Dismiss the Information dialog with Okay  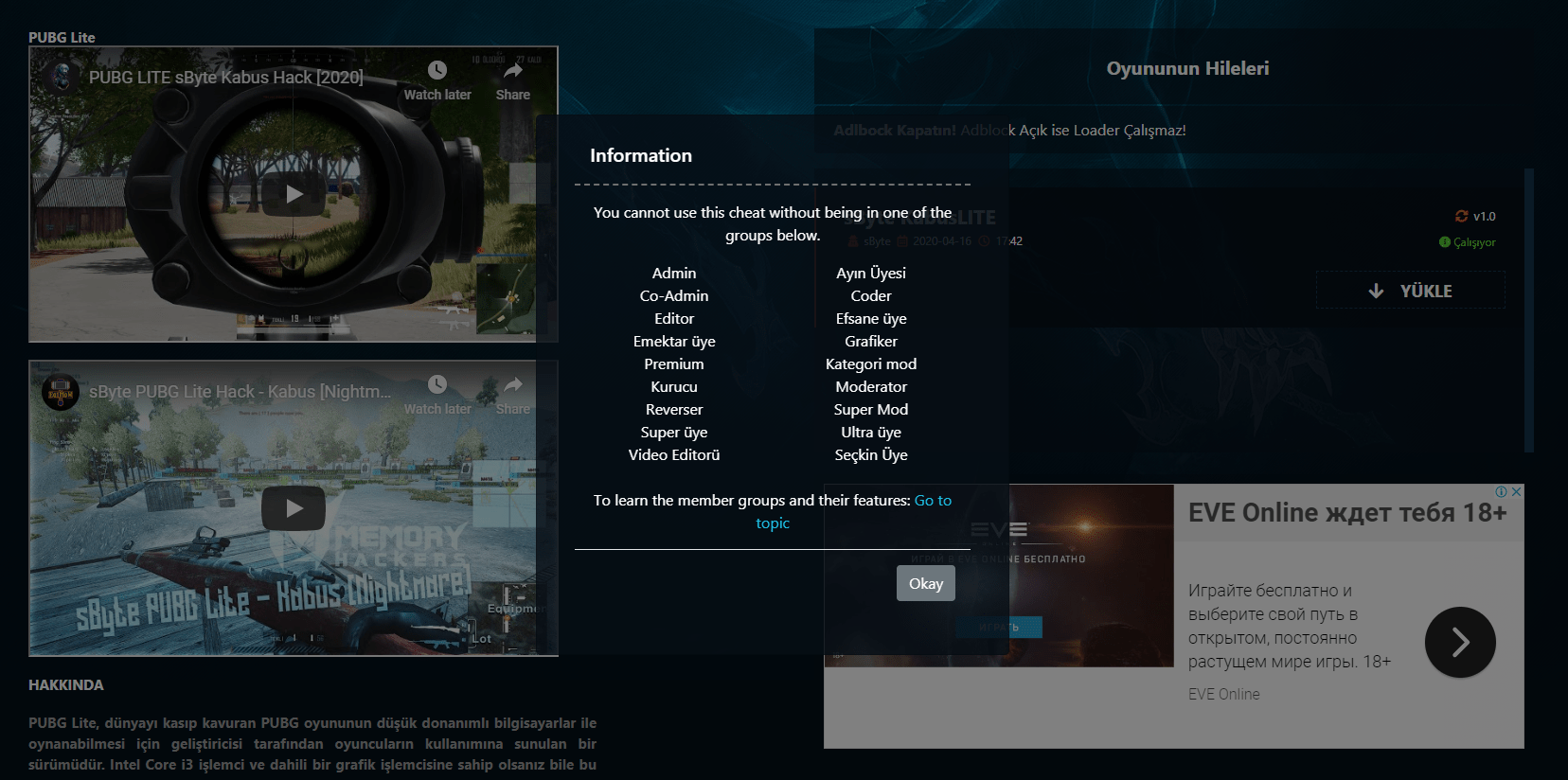[x=926, y=583]
